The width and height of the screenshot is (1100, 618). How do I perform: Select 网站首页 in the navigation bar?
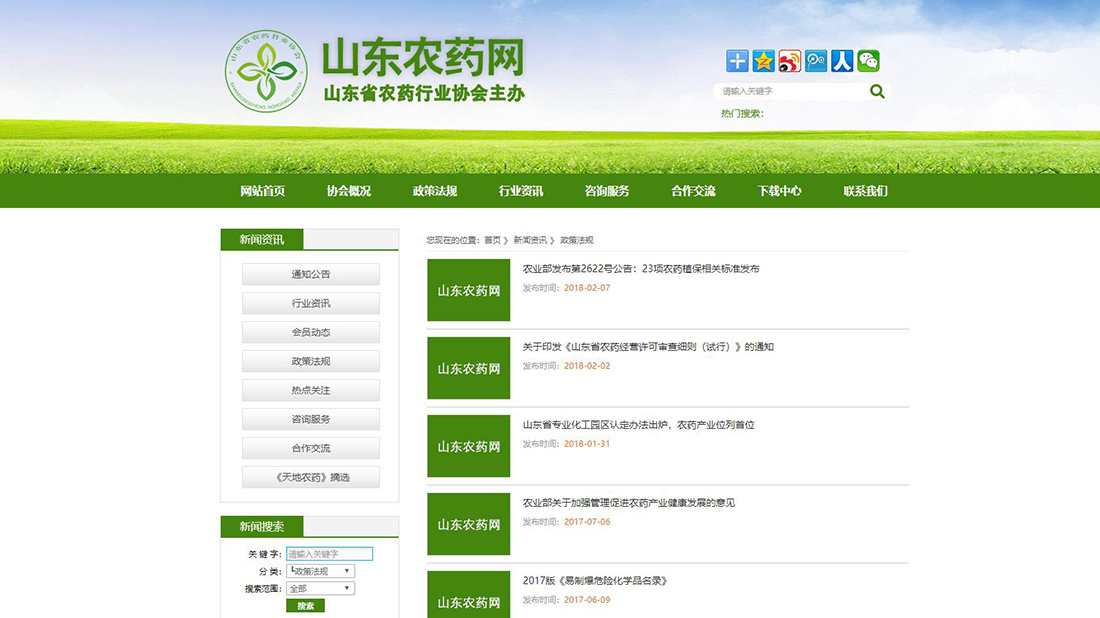tap(261, 190)
